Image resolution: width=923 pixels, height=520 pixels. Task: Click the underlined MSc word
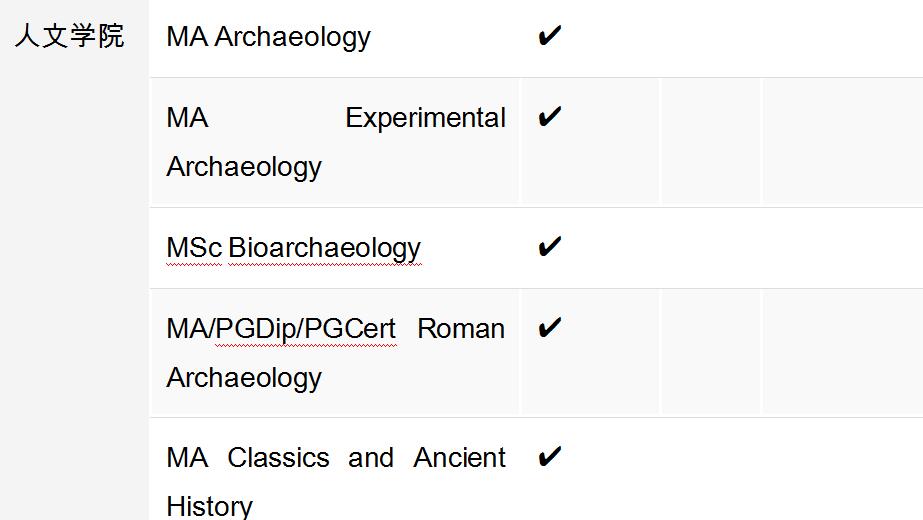pos(194,247)
